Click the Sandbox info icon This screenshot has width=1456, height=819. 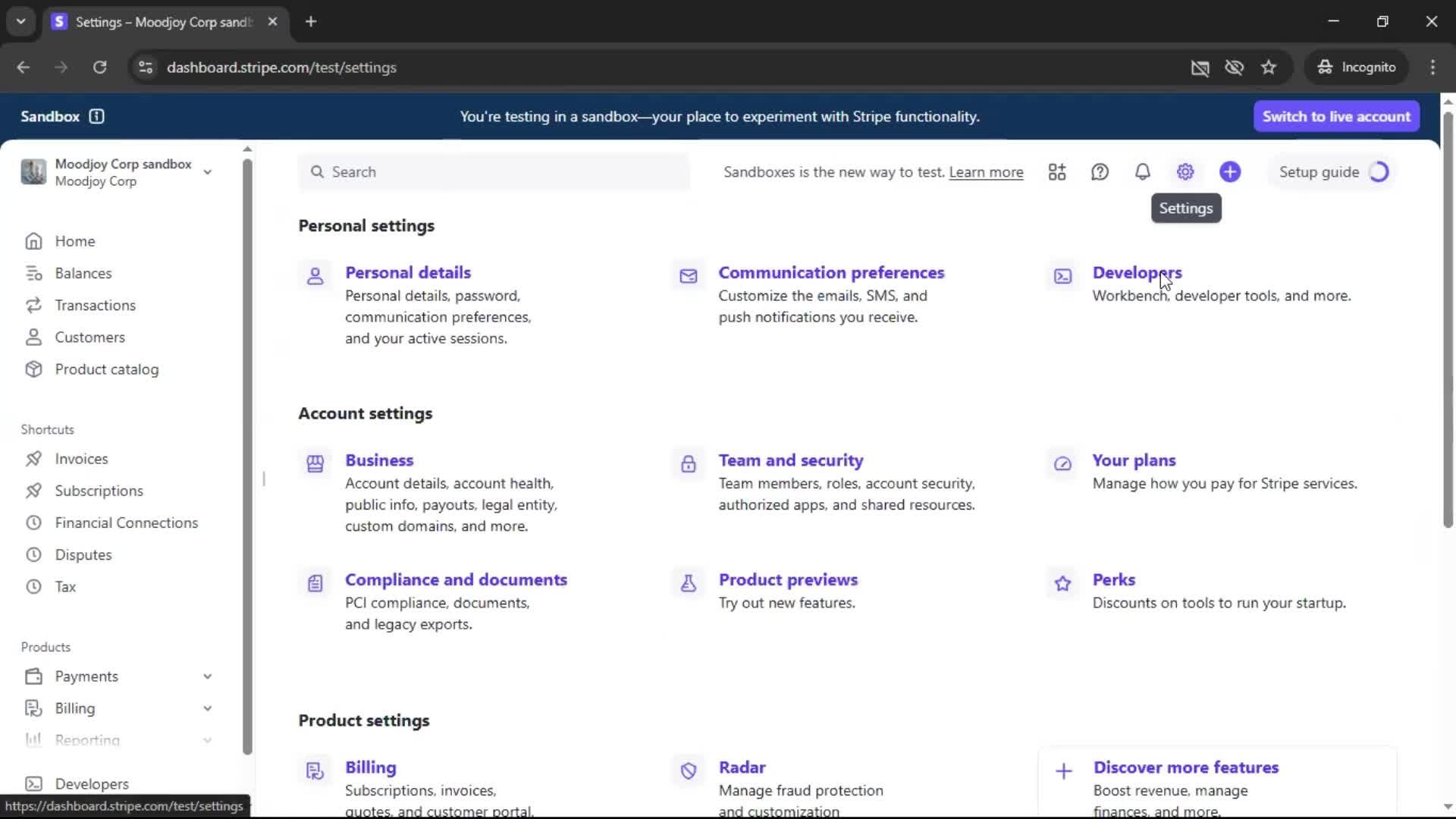[x=96, y=116]
